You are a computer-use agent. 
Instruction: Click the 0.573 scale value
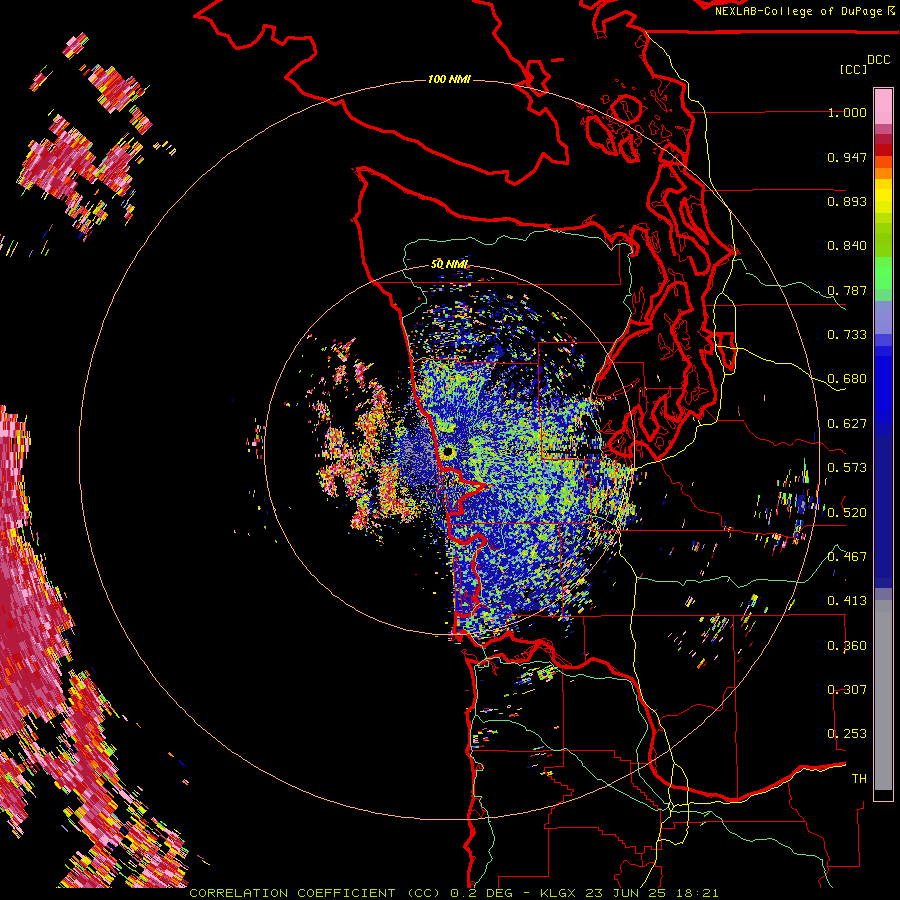(x=847, y=468)
